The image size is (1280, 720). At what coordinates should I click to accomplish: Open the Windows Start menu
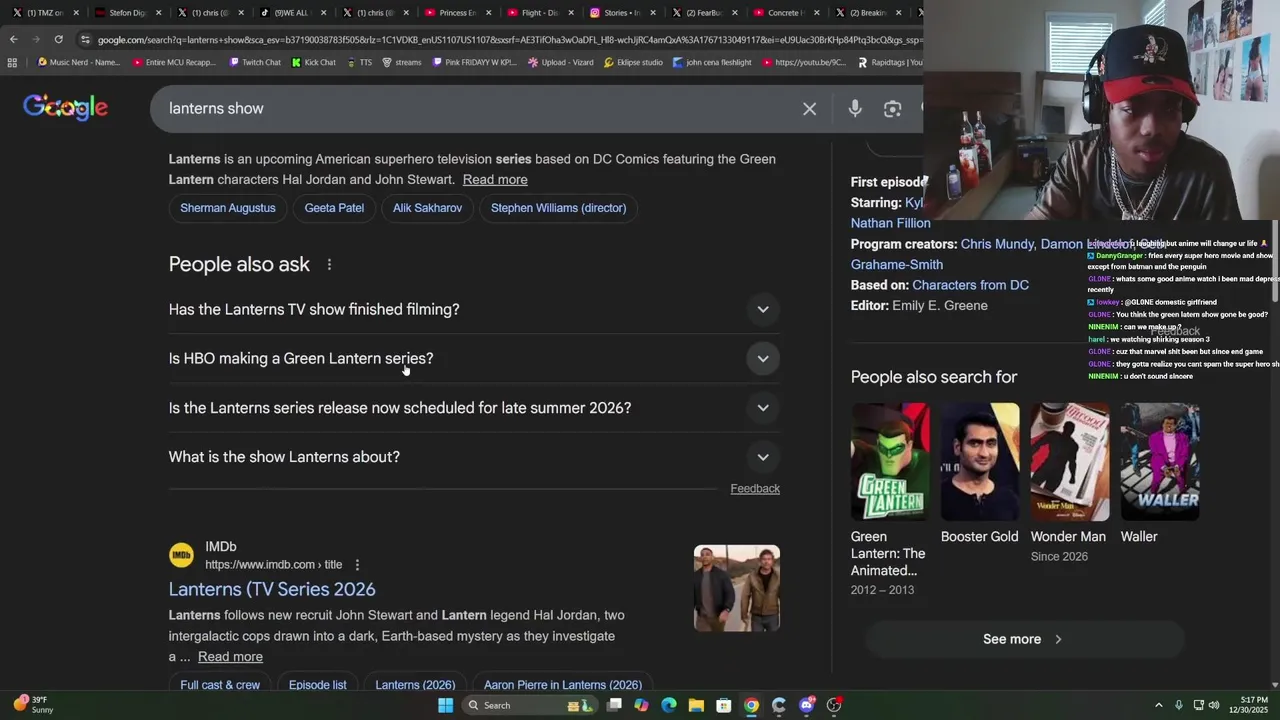pyautogui.click(x=446, y=705)
